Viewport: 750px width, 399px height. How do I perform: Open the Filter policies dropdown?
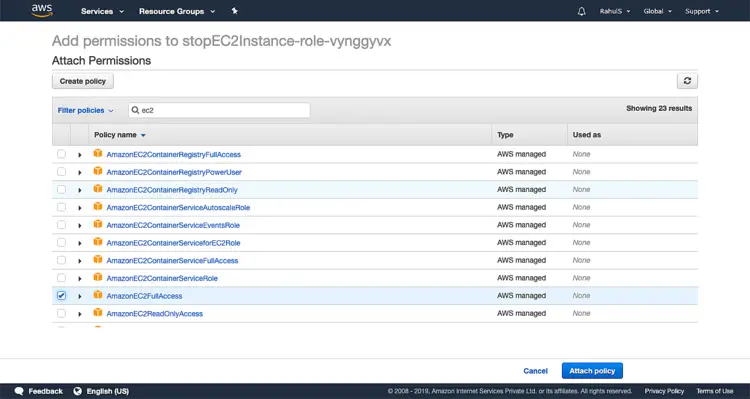tap(86, 110)
